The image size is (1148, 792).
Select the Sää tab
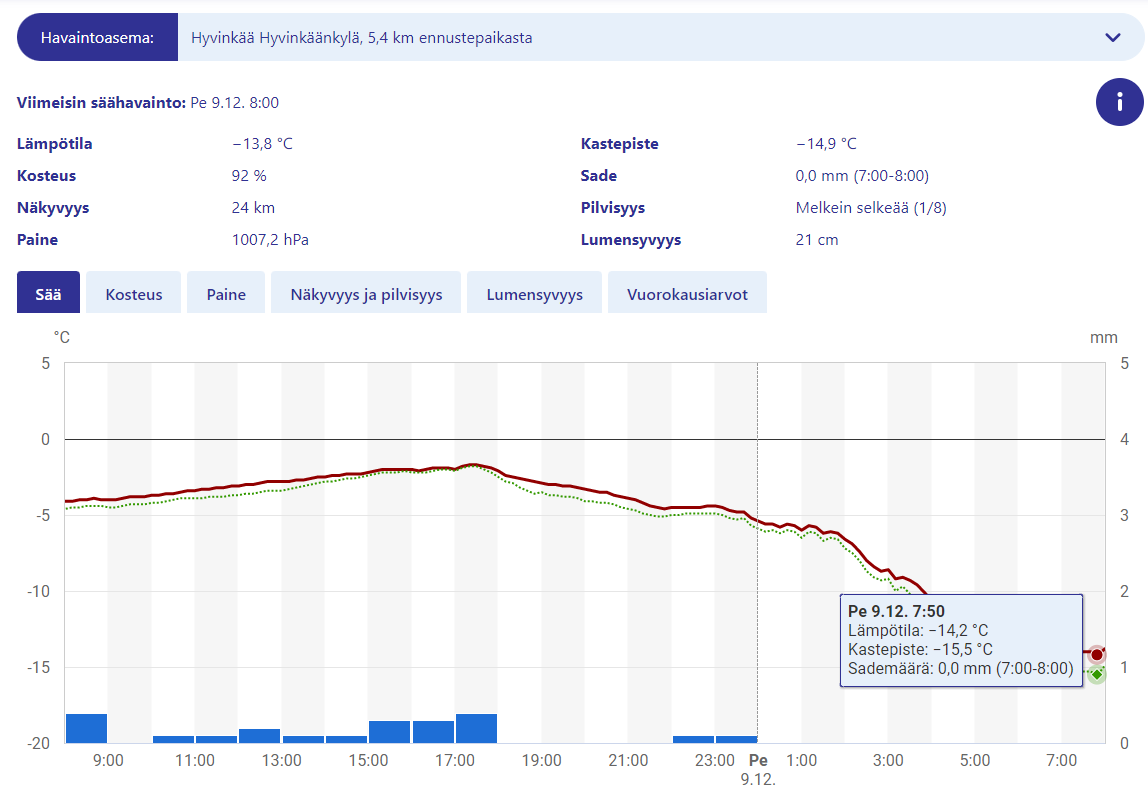point(48,294)
